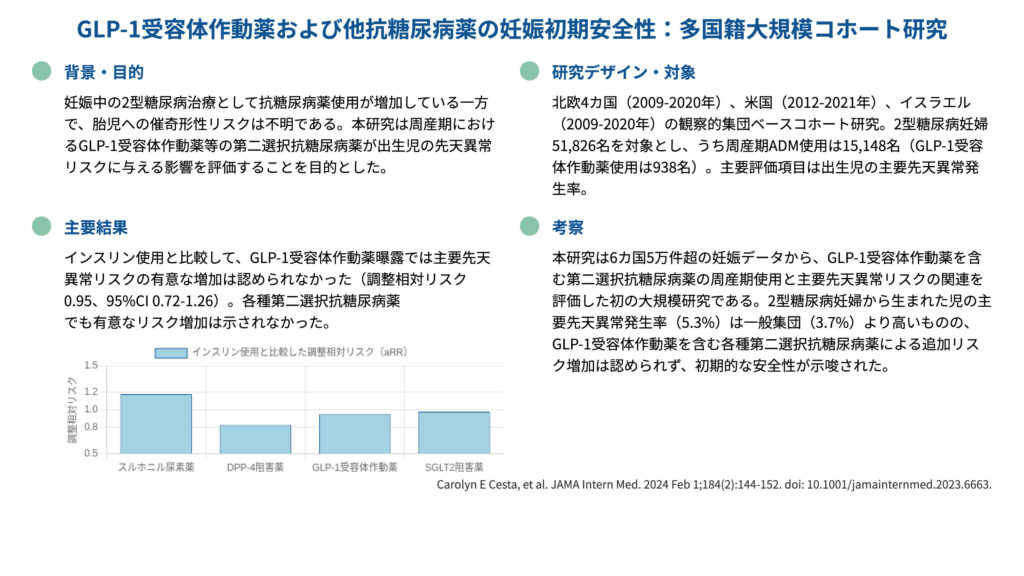This screenshot has width=1024, height=576.
Task: Click the green bullet beside 研究デザイン・対象
Action: click(x=530, y=71)
